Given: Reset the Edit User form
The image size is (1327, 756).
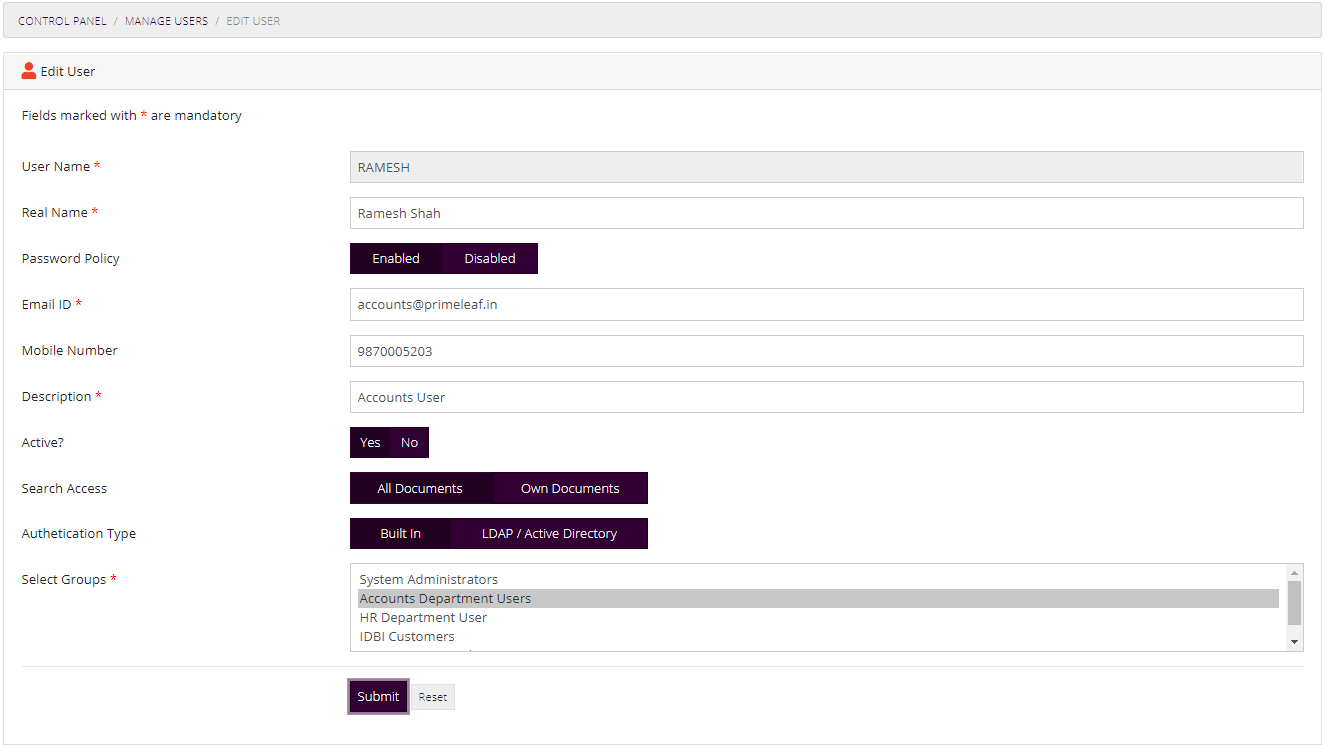Looking at the screenshot, I should click(432, 696).
